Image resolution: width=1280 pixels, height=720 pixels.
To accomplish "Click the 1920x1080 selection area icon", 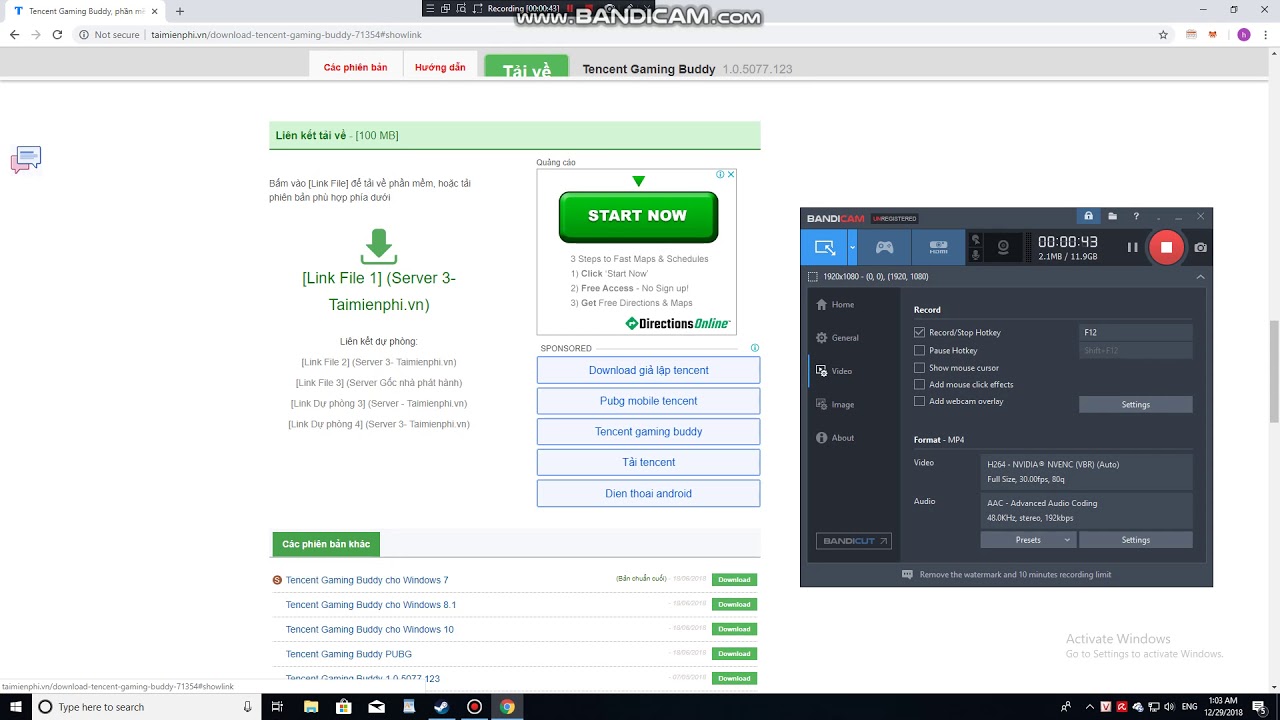I will click(x=813, y=277).
